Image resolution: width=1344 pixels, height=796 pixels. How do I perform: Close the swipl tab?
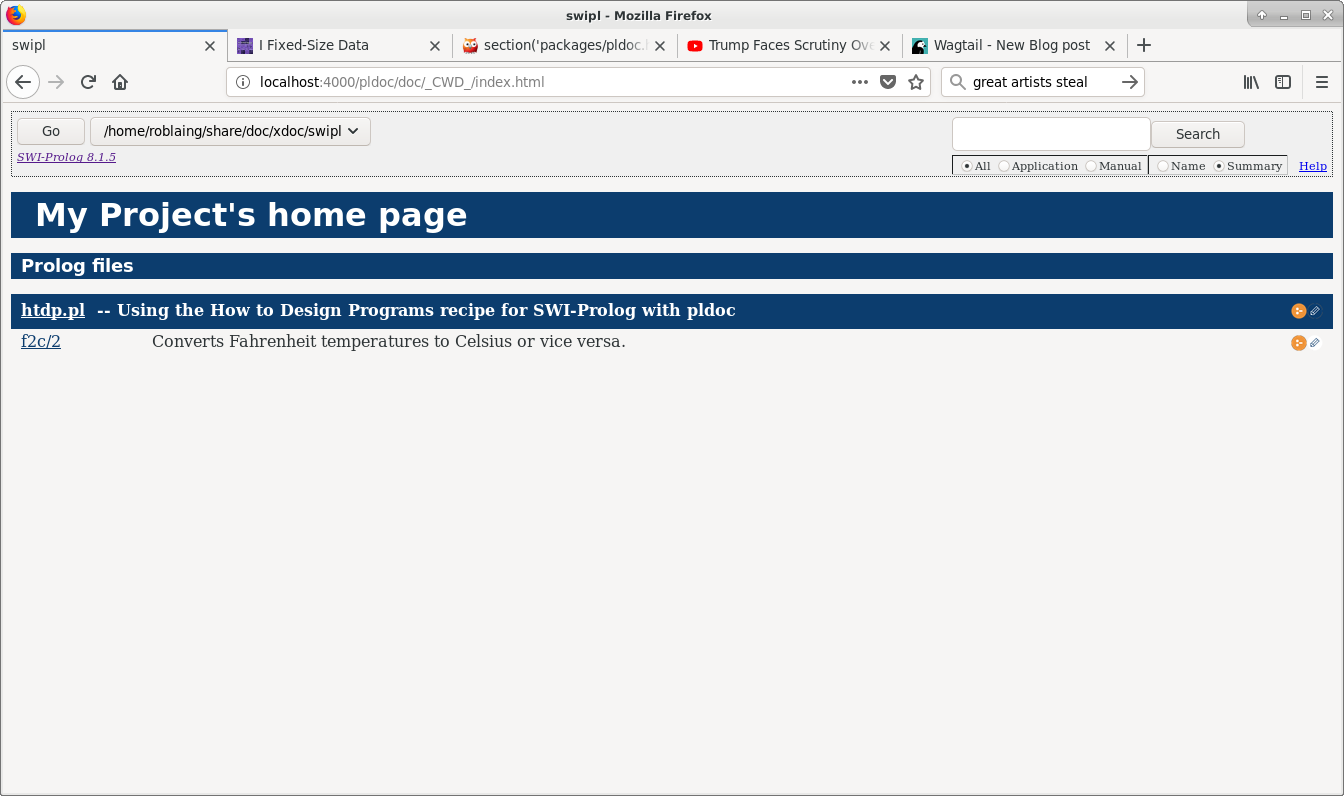[209, 45]
